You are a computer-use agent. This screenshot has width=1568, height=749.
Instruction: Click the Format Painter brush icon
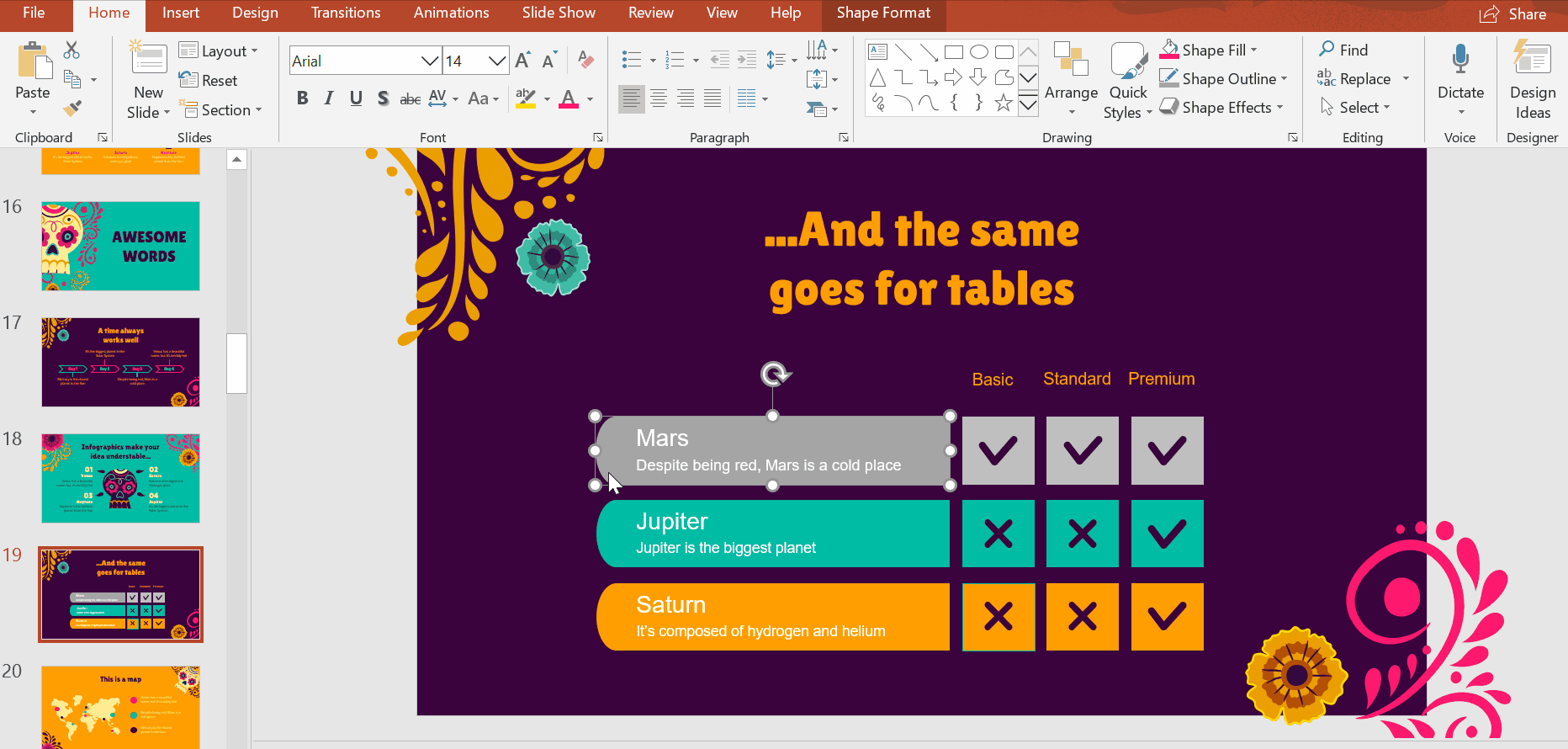(72, 109)
